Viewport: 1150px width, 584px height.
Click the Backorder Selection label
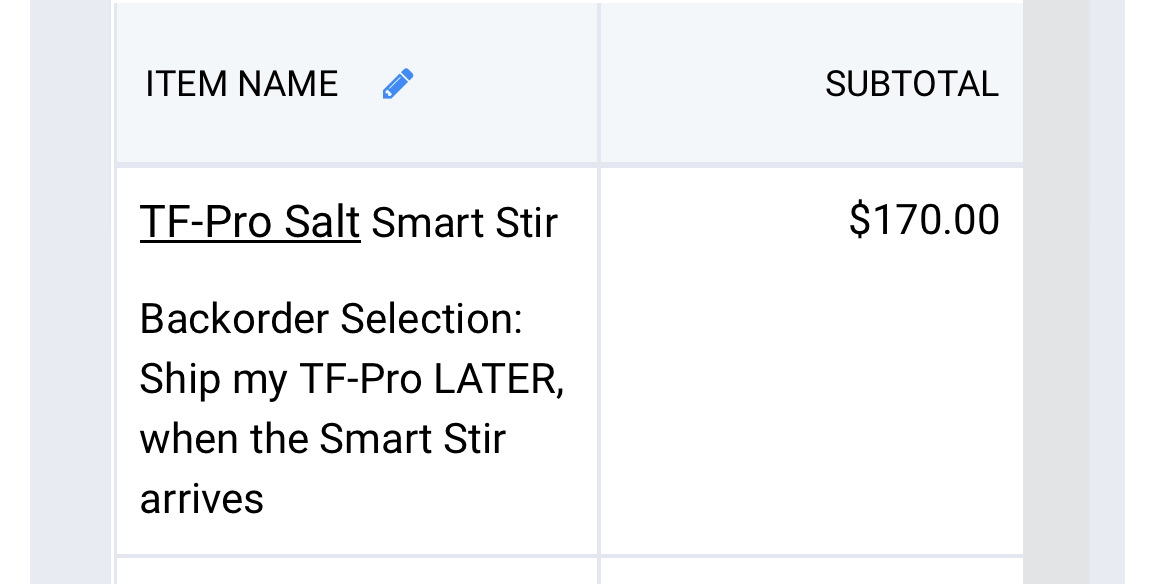[331, 319]
